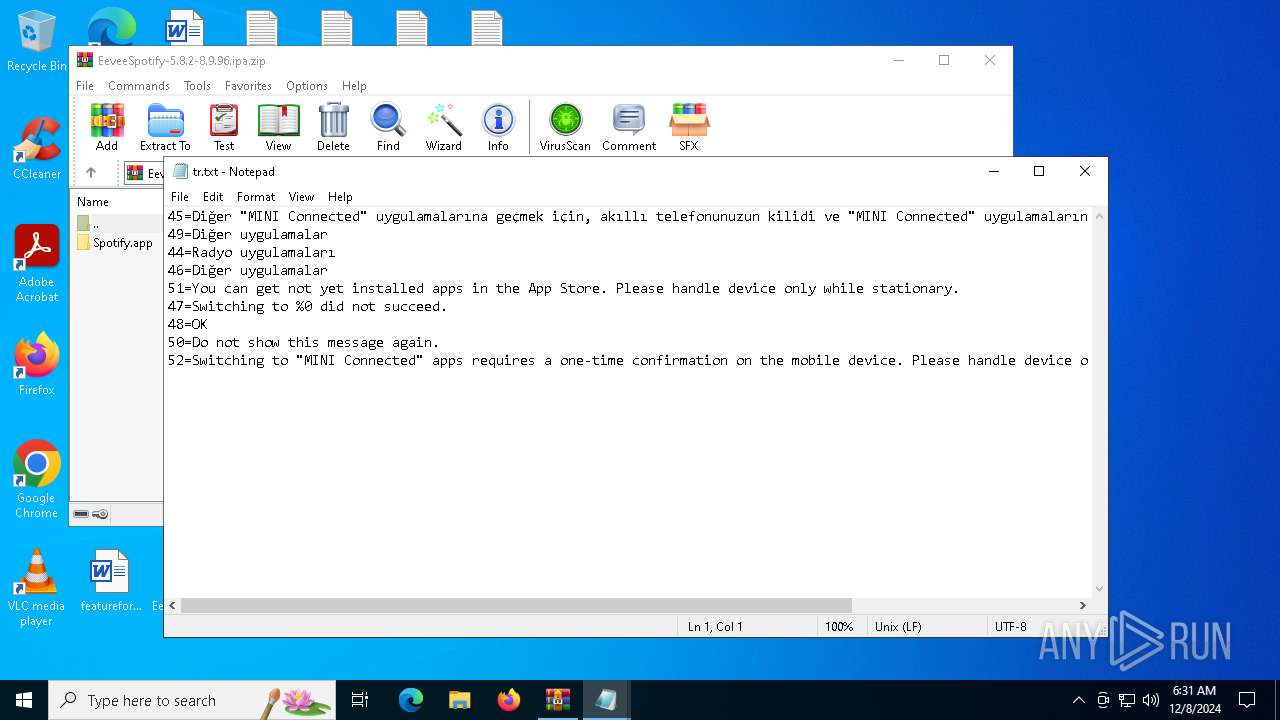Select the Spotify.app folder

tap(115, 243)
